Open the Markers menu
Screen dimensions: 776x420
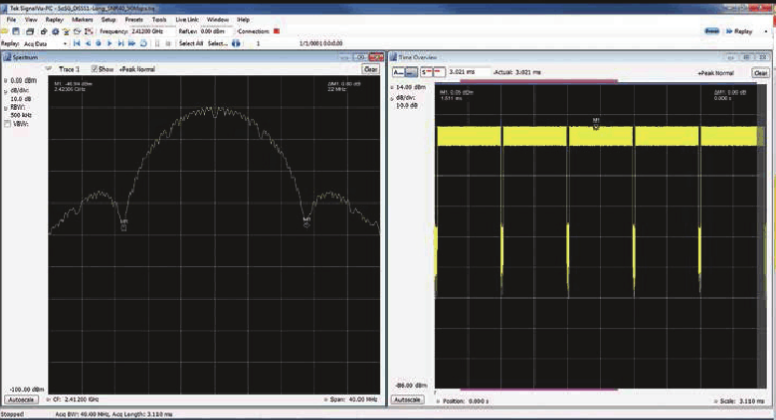82,20
